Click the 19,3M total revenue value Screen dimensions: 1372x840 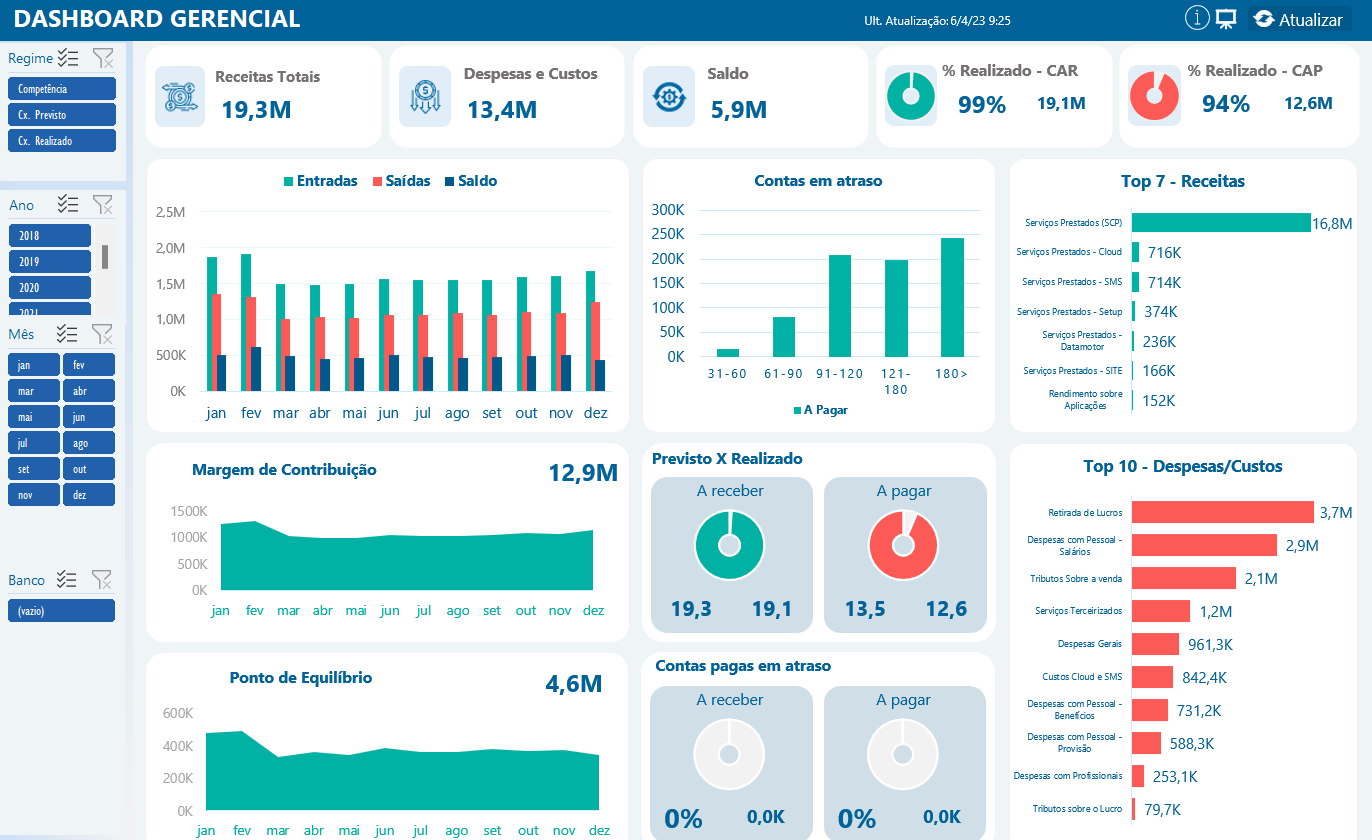(x=256, y=109)
